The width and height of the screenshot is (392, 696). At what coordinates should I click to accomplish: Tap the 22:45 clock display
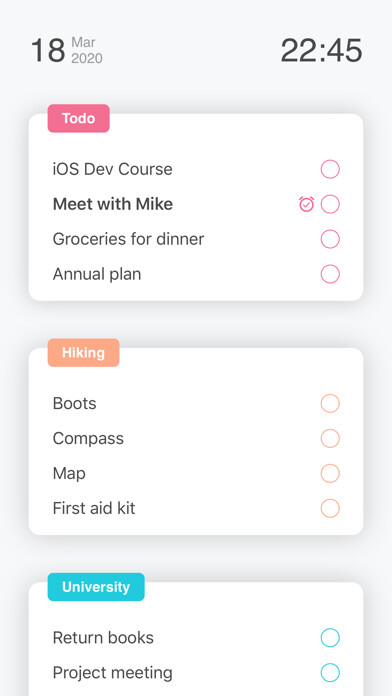[321, 51]
